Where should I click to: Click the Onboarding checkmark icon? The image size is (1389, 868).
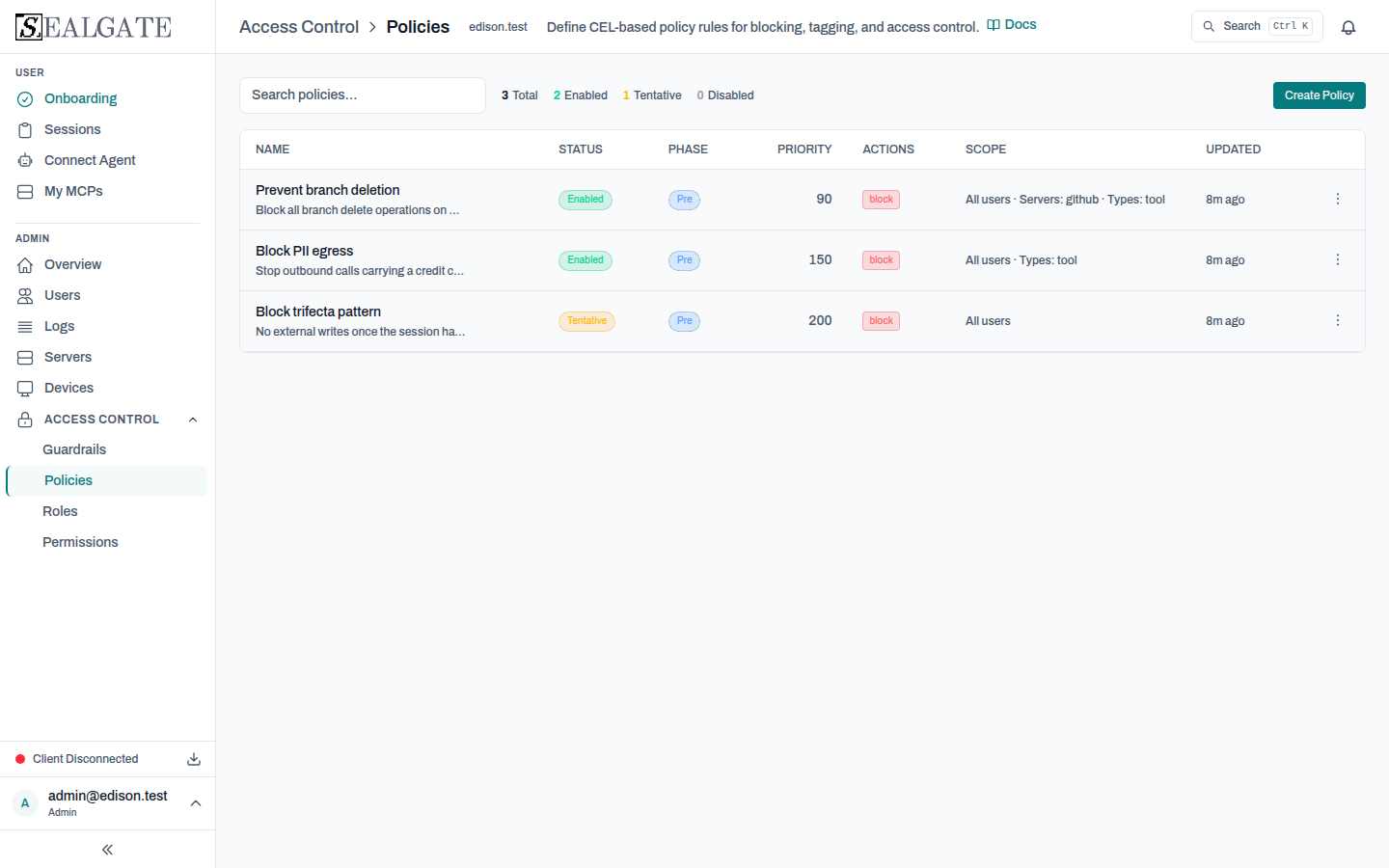coord(25,98)
